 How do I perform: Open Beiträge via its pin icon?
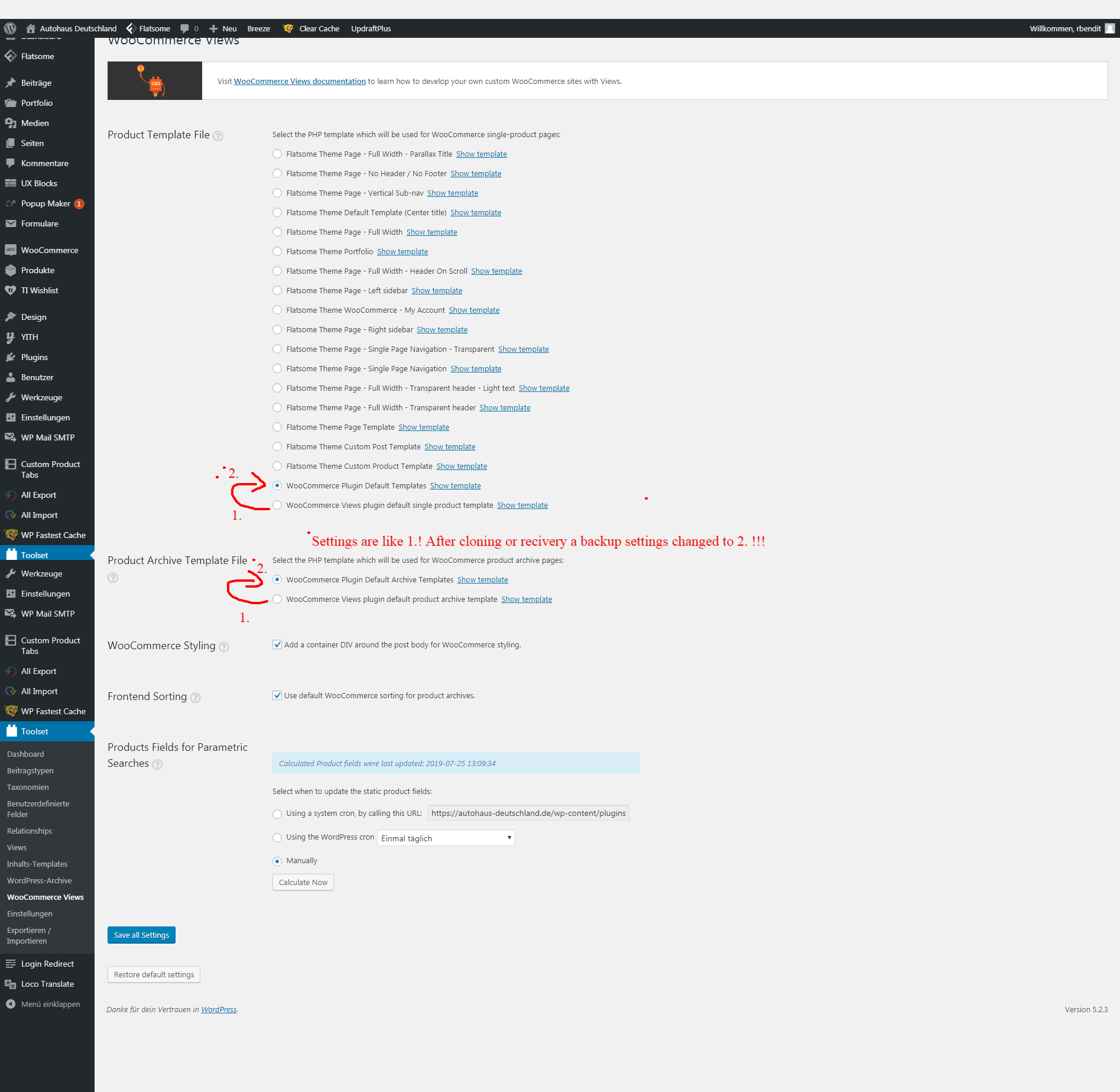(11, 83)
